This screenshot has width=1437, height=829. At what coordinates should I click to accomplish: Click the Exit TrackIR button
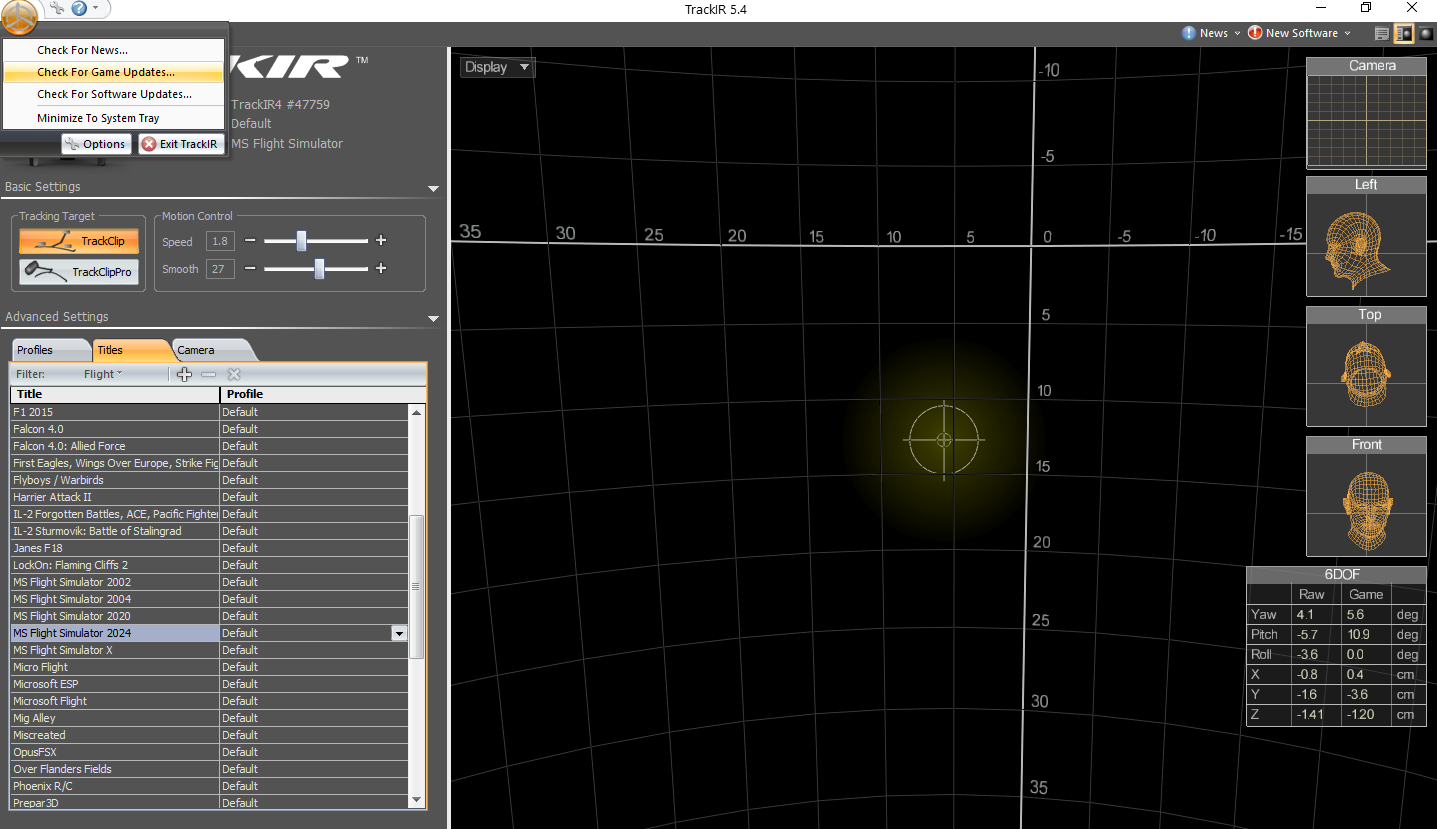point(181,144)
